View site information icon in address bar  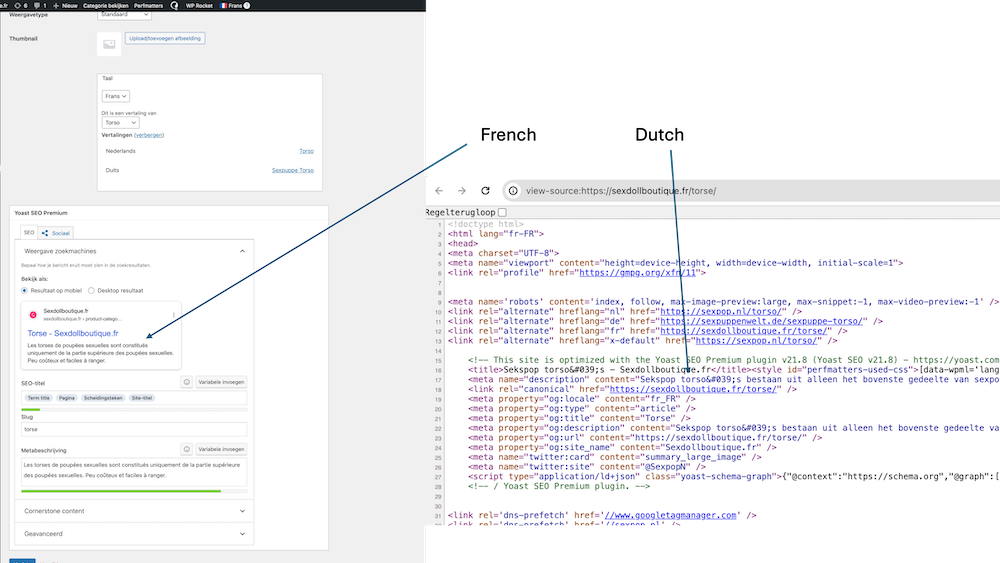pyautogui.click(x=513, y=191)
